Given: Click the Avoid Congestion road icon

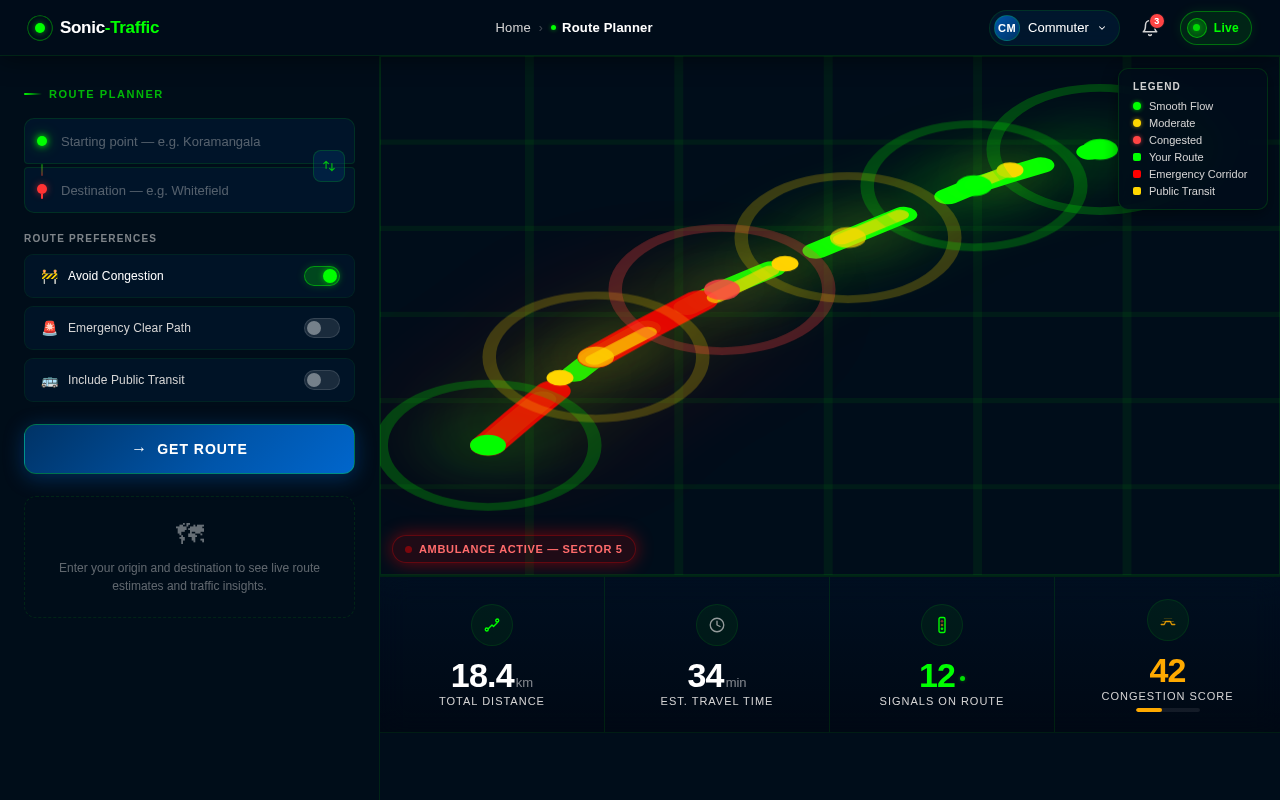Looking at the screenshot, I should tap(48, 275).
